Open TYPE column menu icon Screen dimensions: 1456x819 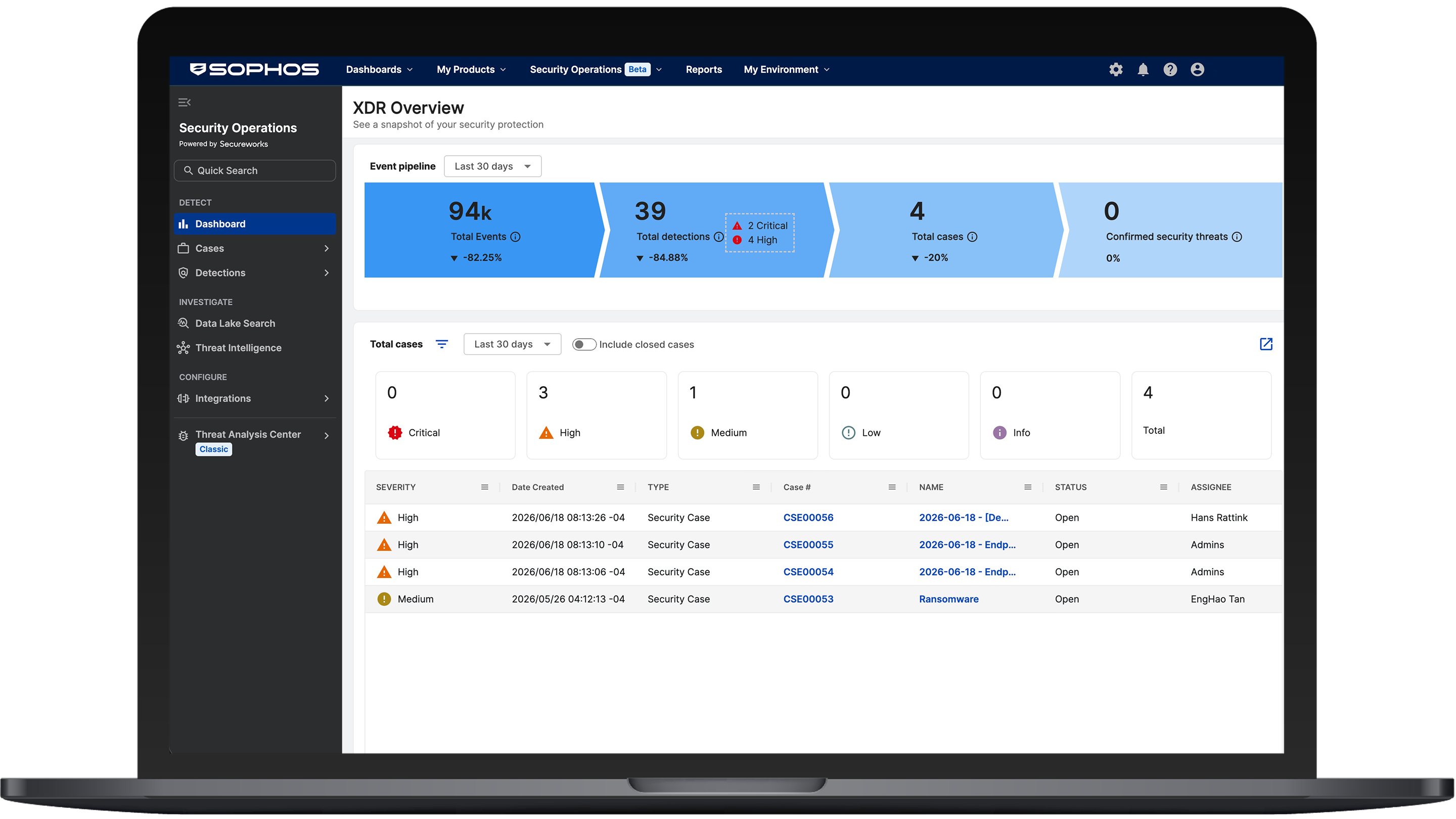(x=756, y=487)
